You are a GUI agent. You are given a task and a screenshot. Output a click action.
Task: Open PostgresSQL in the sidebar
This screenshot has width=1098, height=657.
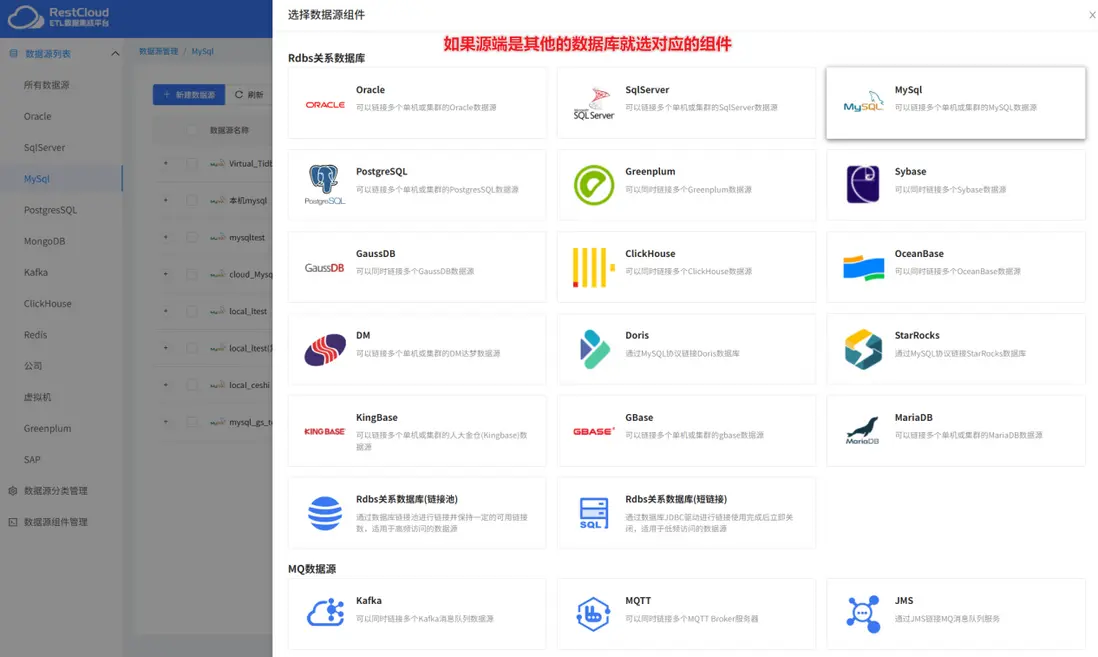point(50,210)
